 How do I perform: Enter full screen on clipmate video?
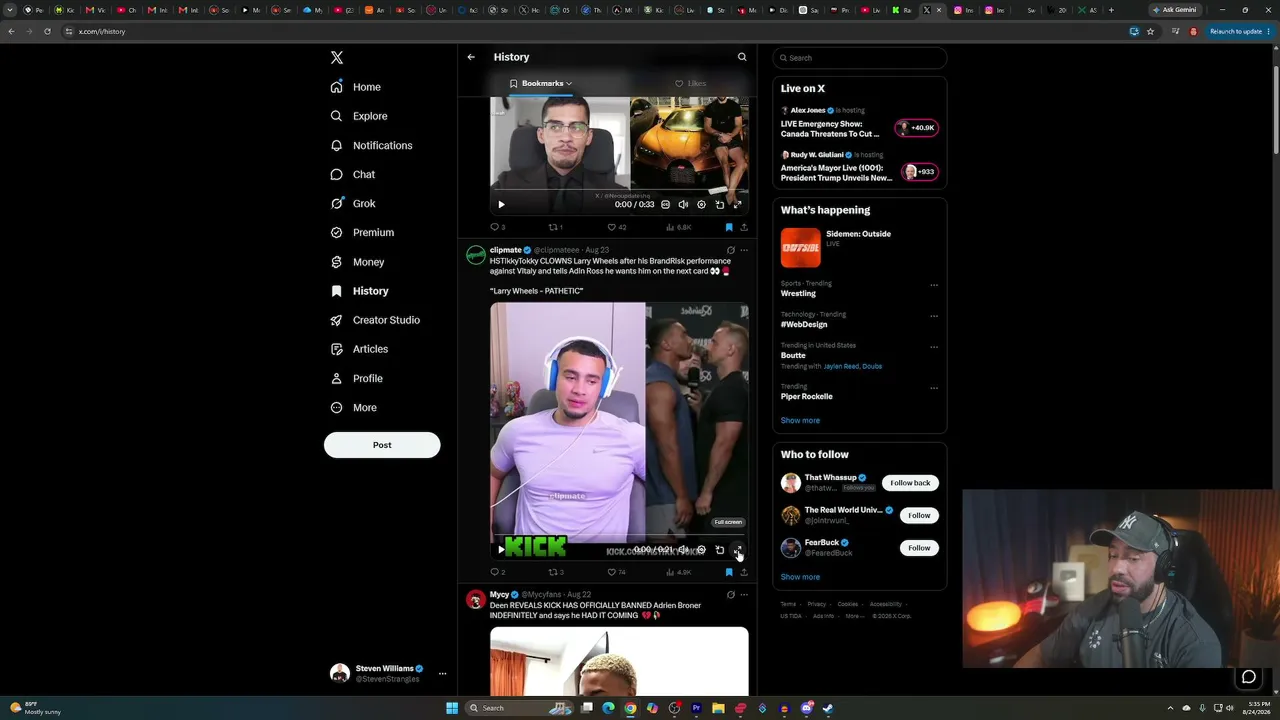click(737, 550)
